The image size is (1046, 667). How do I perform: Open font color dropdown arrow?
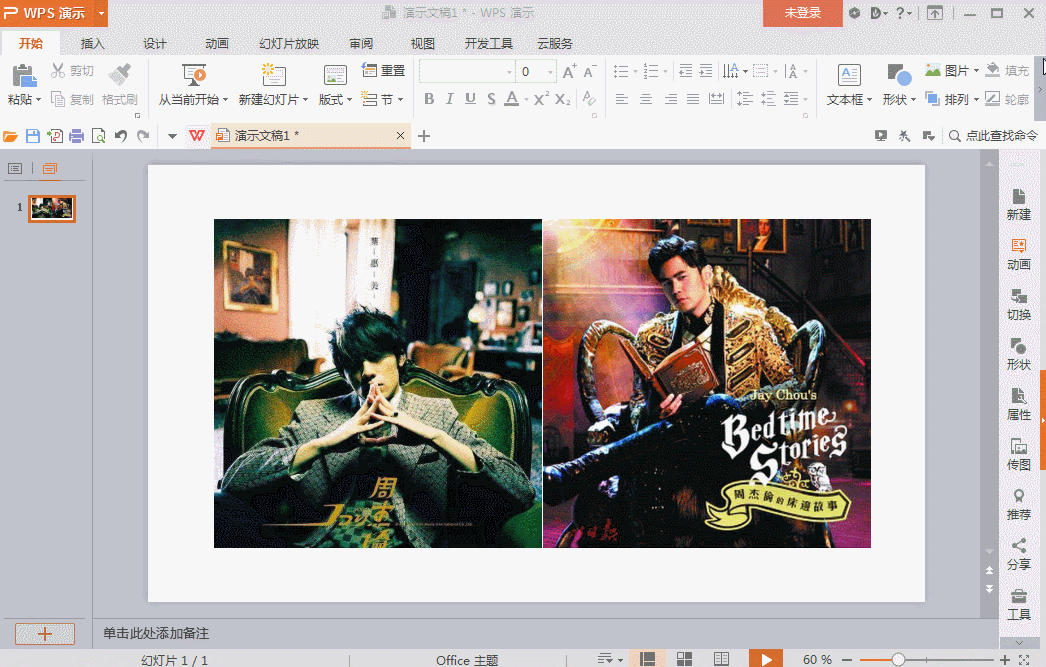click(526, 99)
